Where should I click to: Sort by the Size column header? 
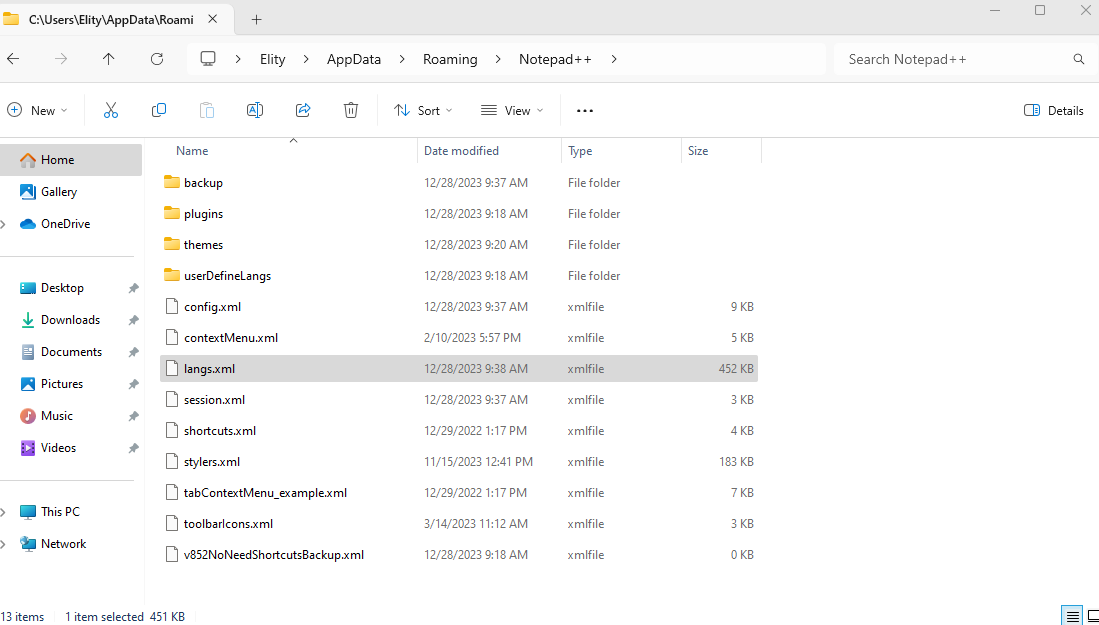point(697,151)
